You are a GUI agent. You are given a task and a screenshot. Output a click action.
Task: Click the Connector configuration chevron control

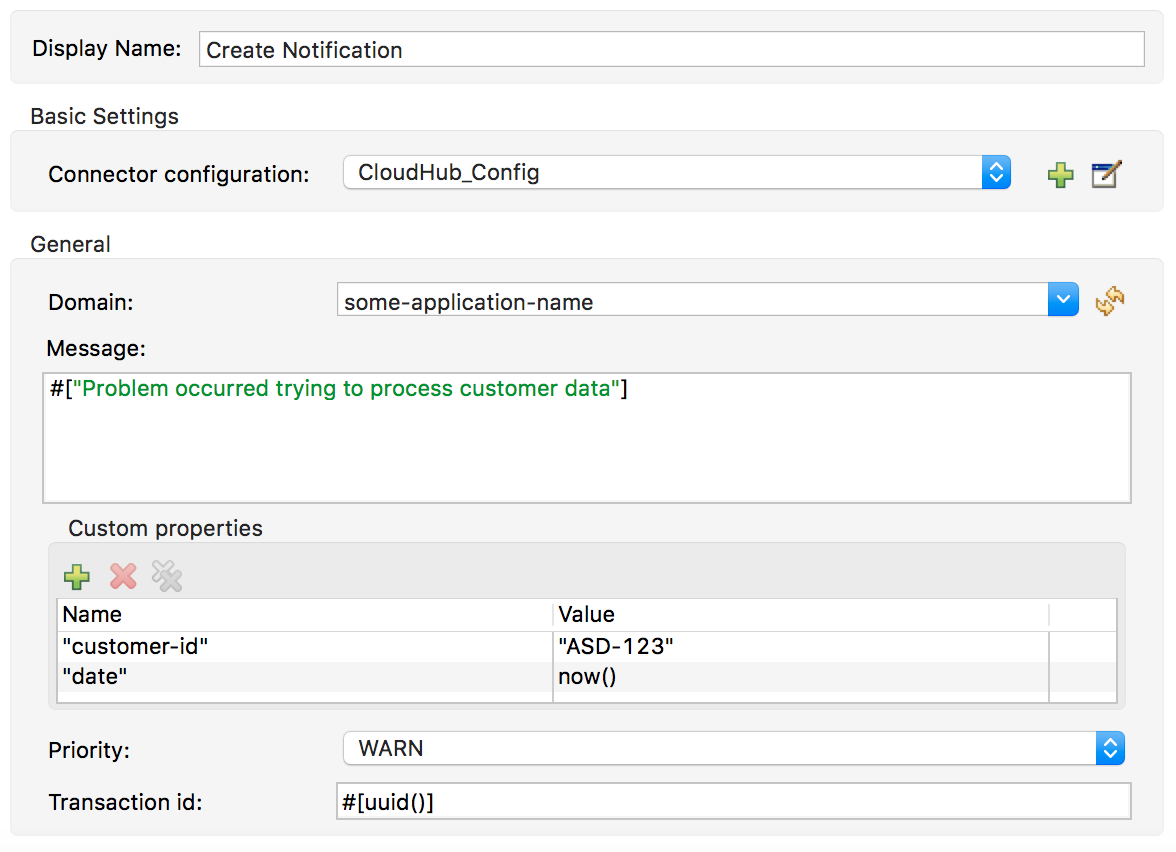(996, 172)
